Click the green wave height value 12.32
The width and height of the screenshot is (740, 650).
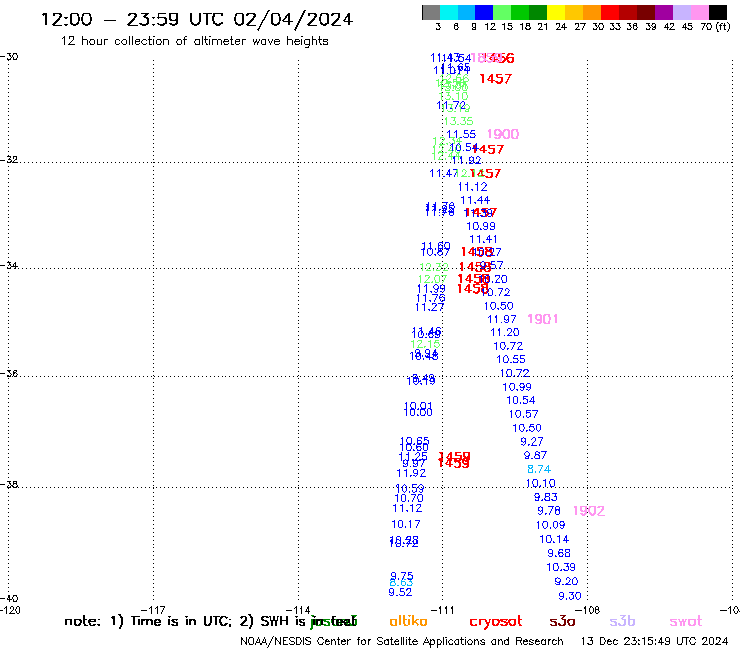coord(434,267)
